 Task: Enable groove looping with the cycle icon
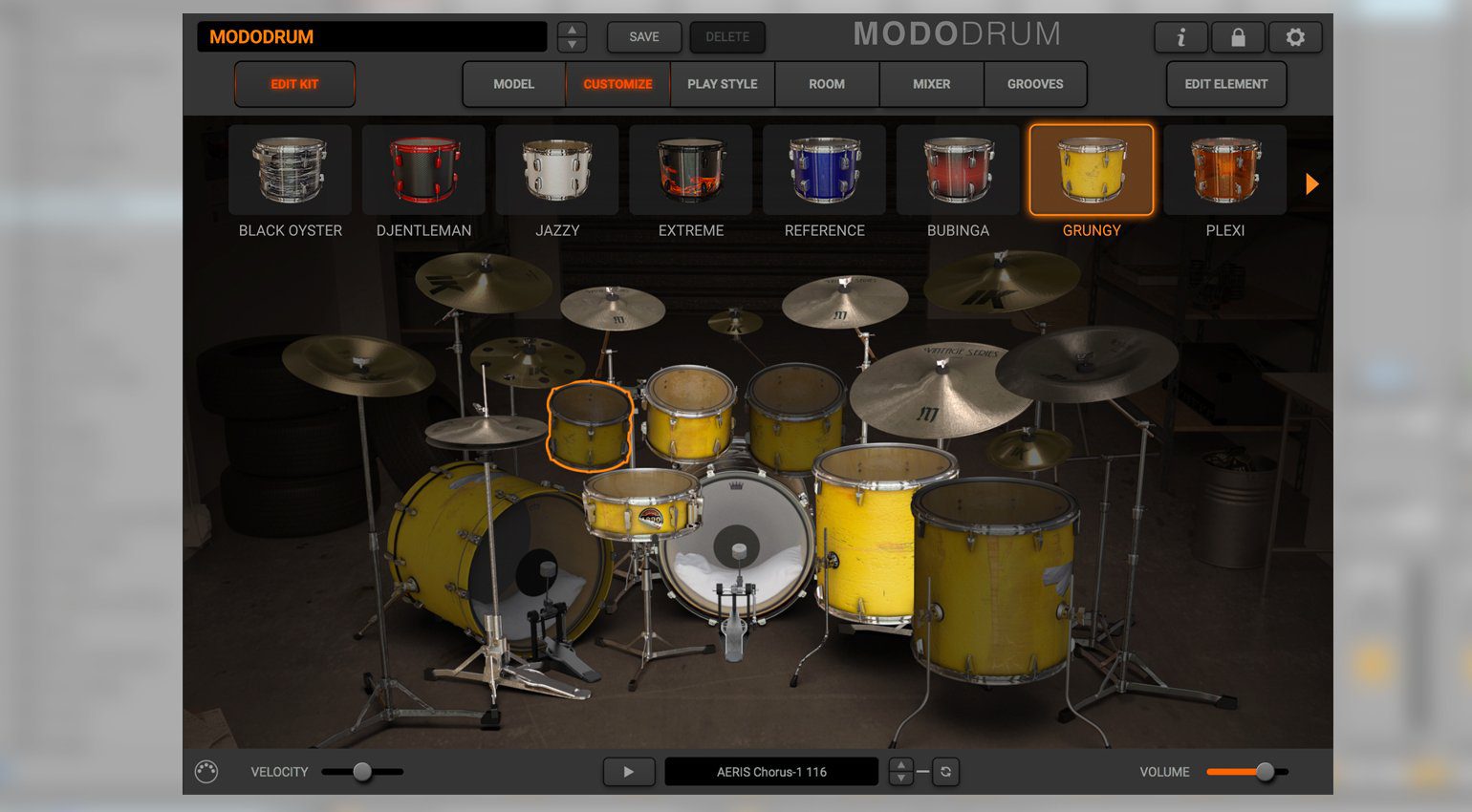[x=945, y=771]
